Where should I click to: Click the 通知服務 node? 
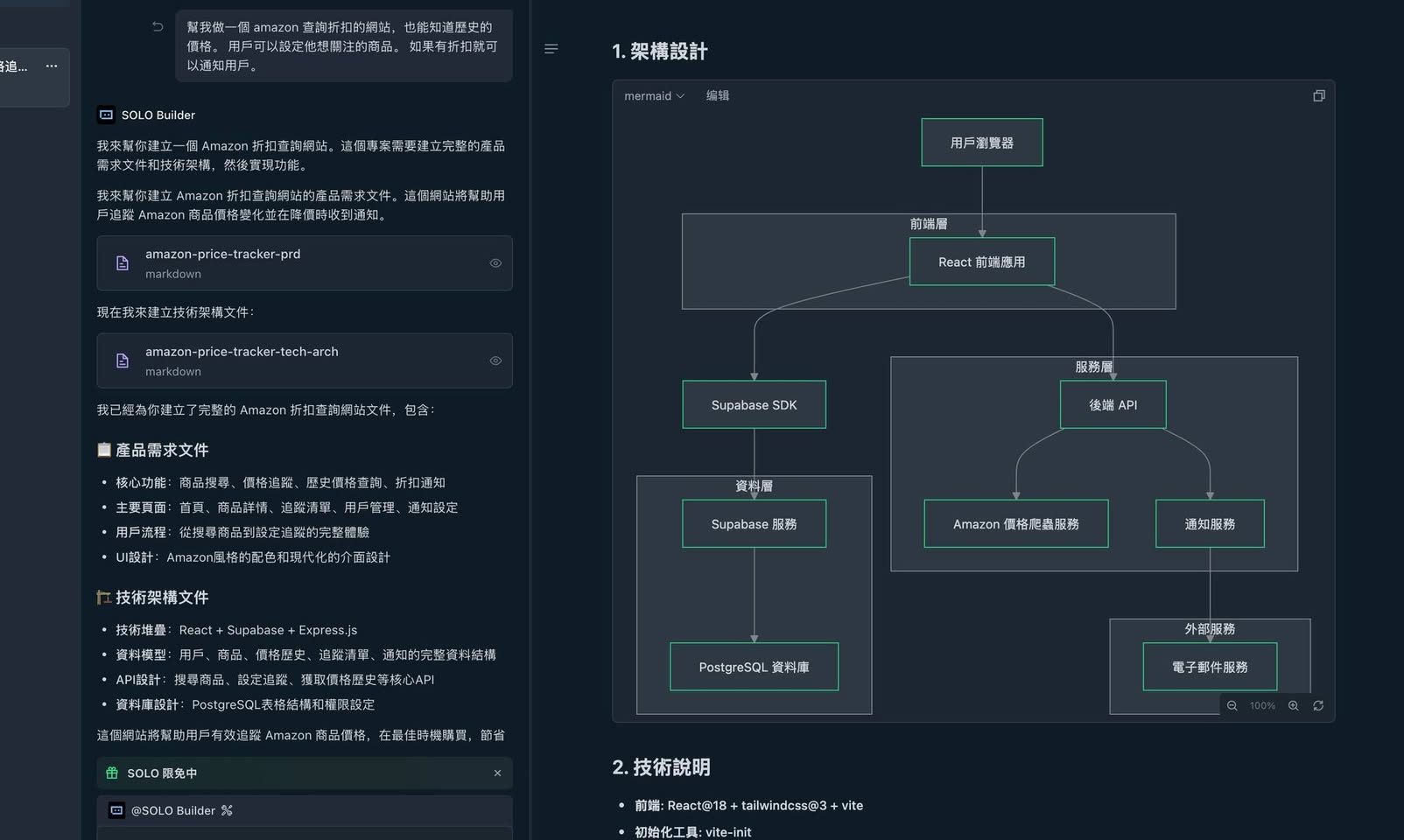1211,524
